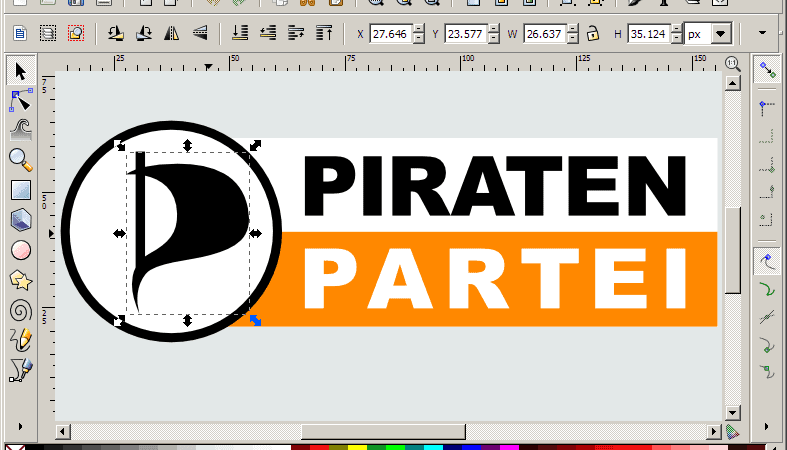
Task: Pick the cyan swatch in the palette
Action: point(433,447)
